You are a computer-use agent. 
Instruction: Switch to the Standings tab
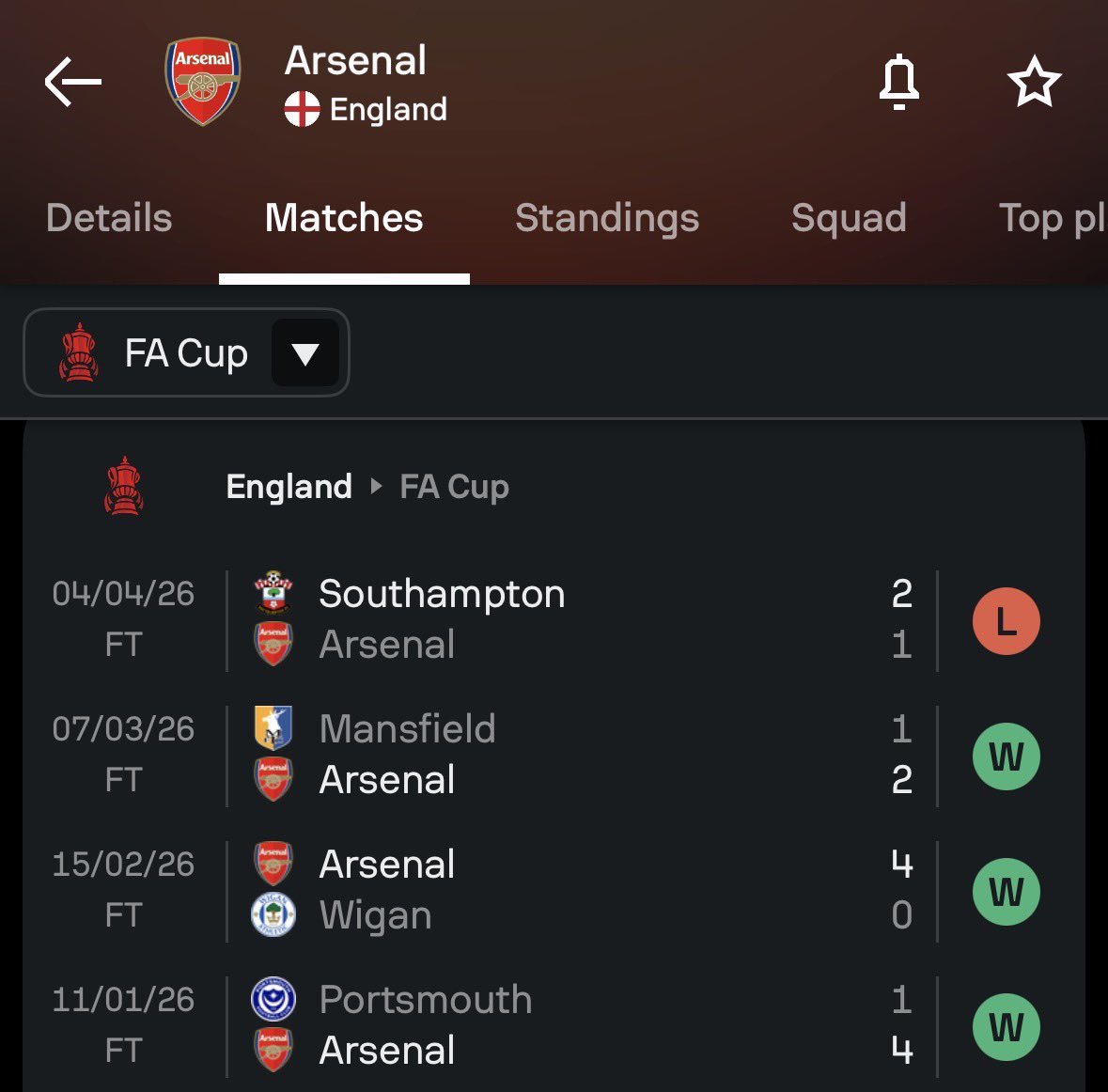(607, 218)
